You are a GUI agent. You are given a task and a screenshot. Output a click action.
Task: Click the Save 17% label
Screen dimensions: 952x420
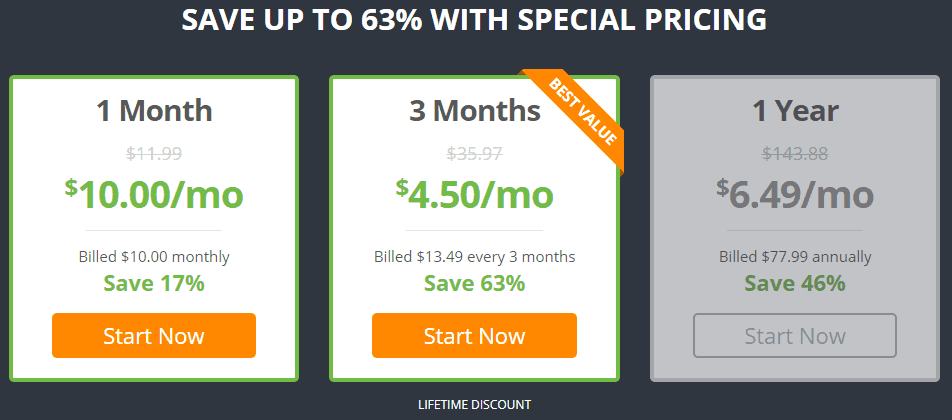pos(154,283)
